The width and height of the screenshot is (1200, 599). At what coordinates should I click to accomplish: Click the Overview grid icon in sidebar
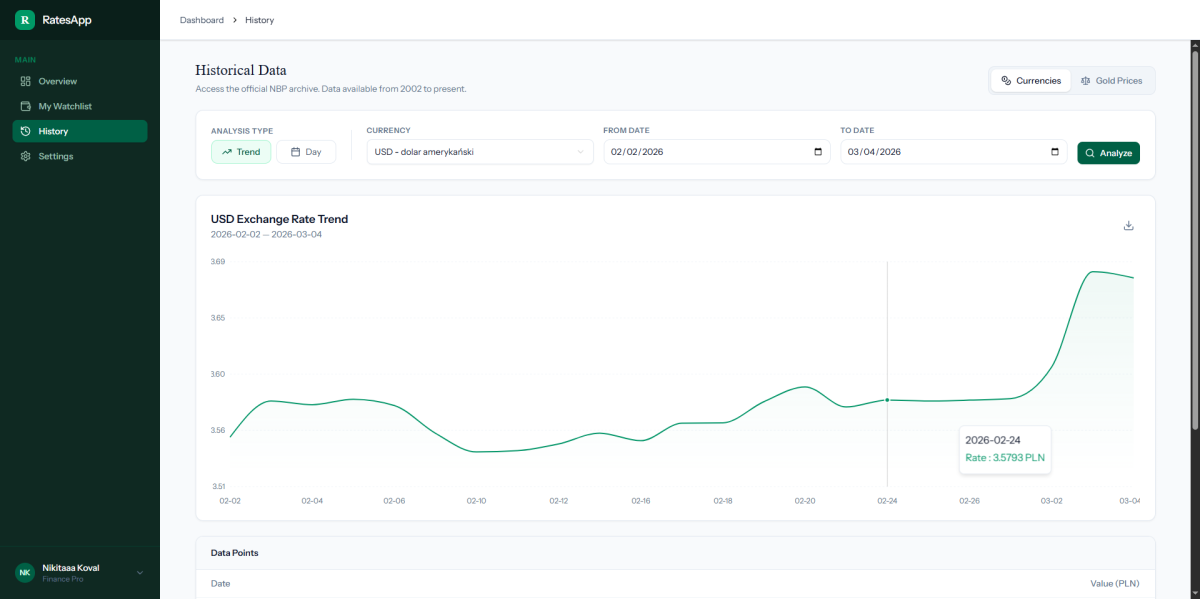(26, 81)
